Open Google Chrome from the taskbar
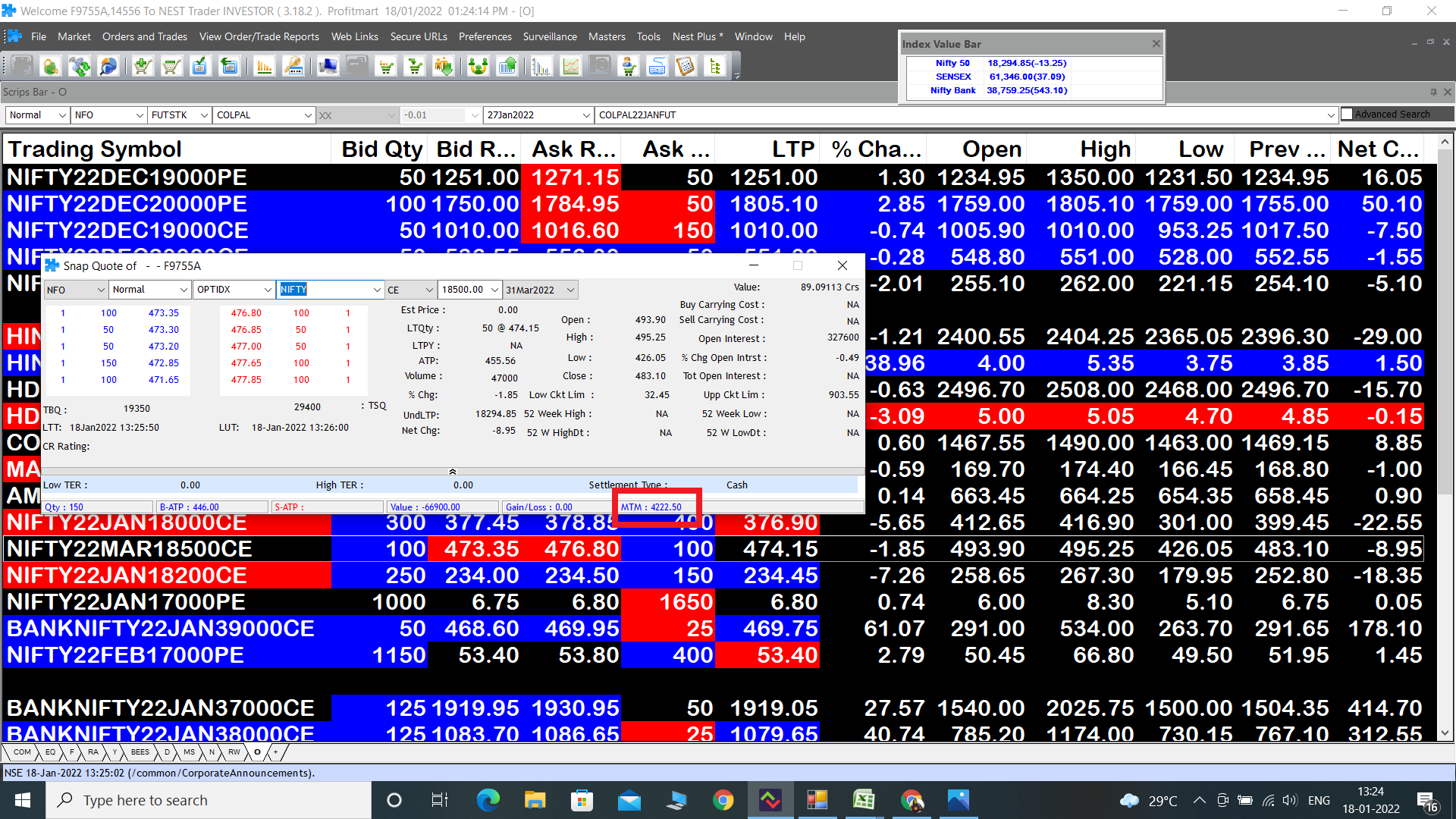The width and height of the screenshot is (1456, 819). pyautogui.click(x=723, y=800)
